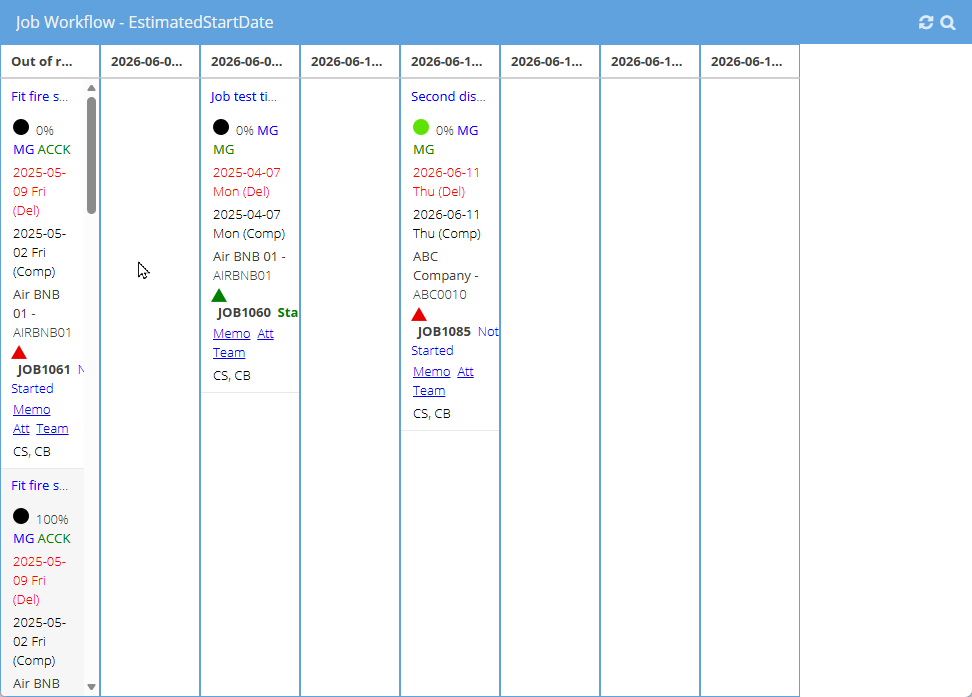The height and width of the screenshot is (697, 972).
Task: Click the red triangle above JOB1085
Action: point(420,314)
